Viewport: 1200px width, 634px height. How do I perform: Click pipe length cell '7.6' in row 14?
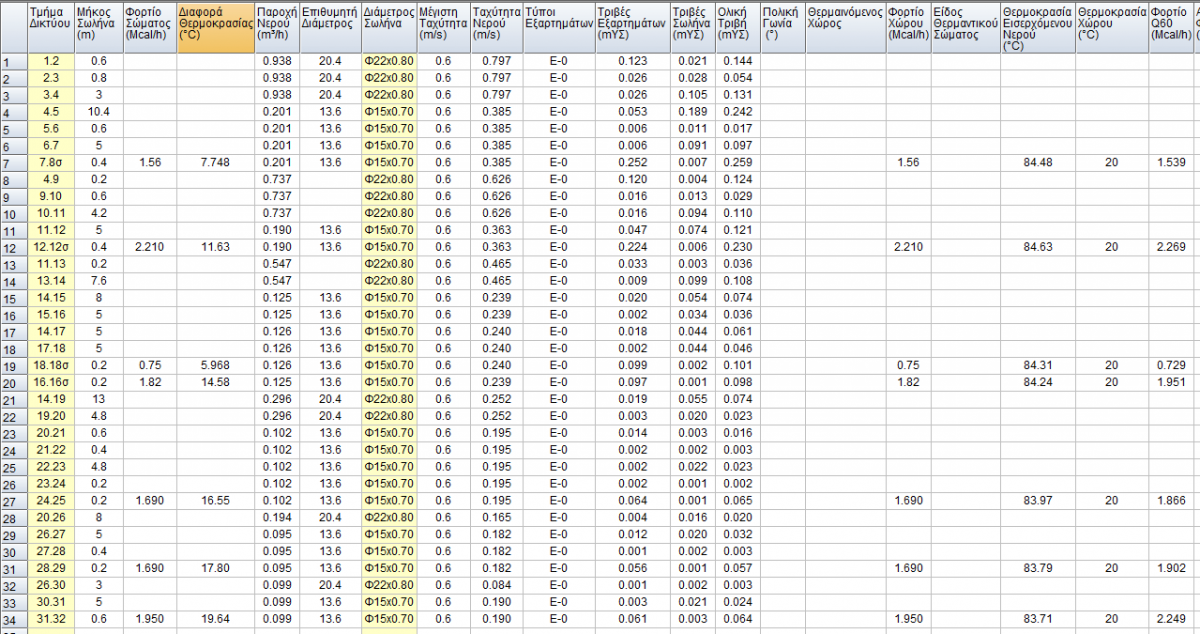click(99, 281)
